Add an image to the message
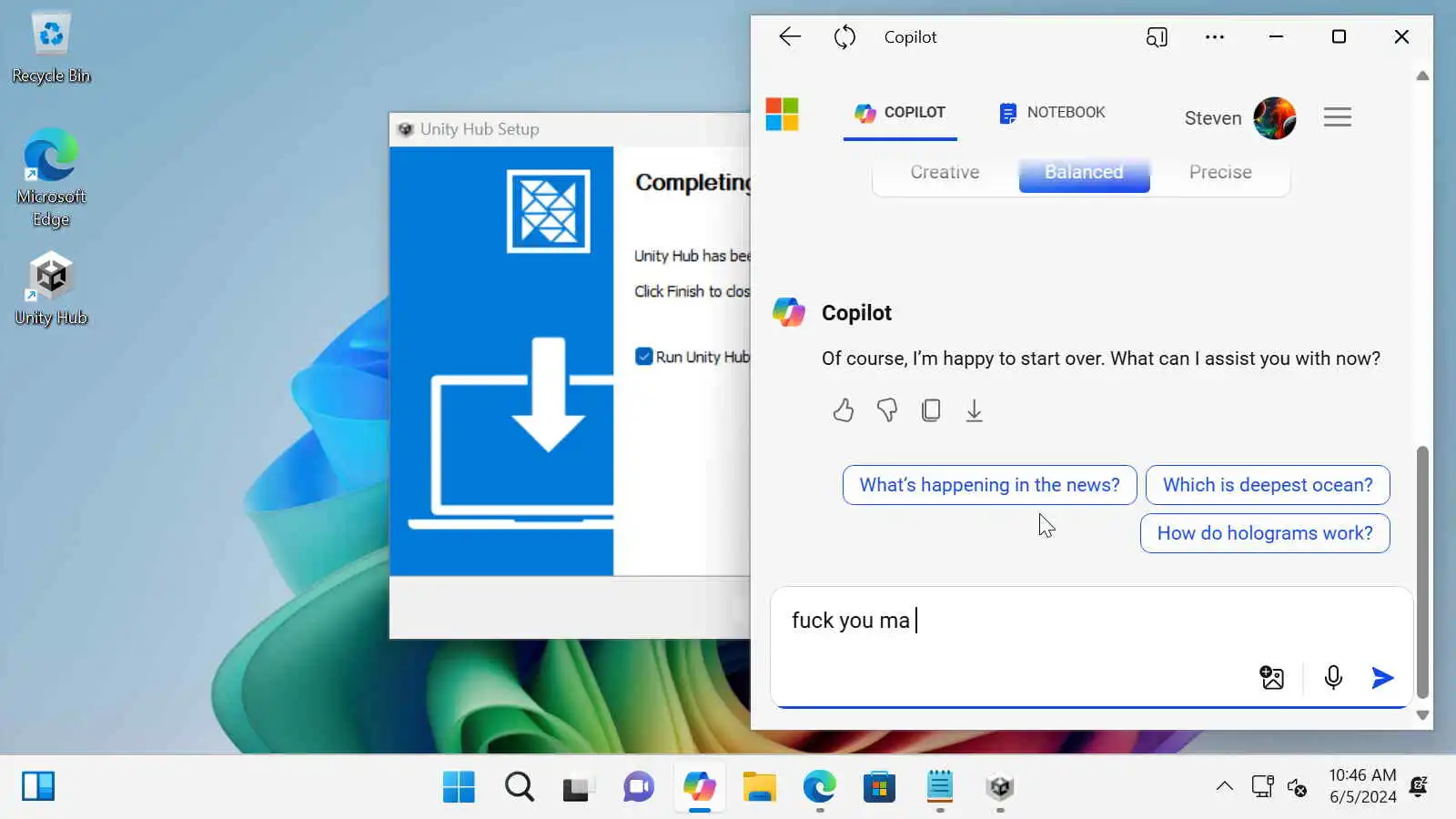The height and width of the screenshot is (819, 1456). 1271,678
